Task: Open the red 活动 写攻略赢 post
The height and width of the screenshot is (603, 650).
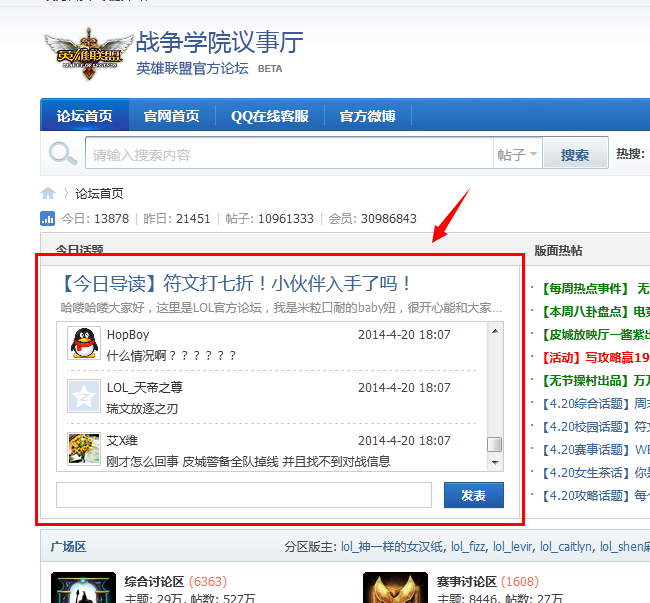Action: [595, 357]
